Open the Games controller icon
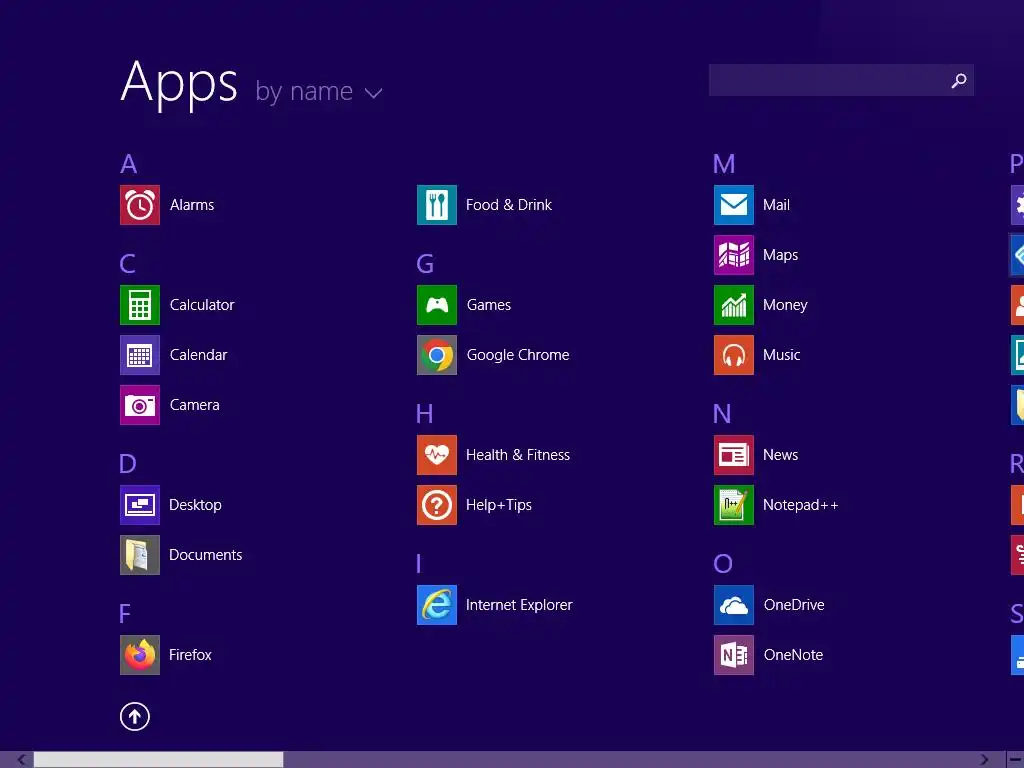Screen dimensions: 1024x768 437,305
